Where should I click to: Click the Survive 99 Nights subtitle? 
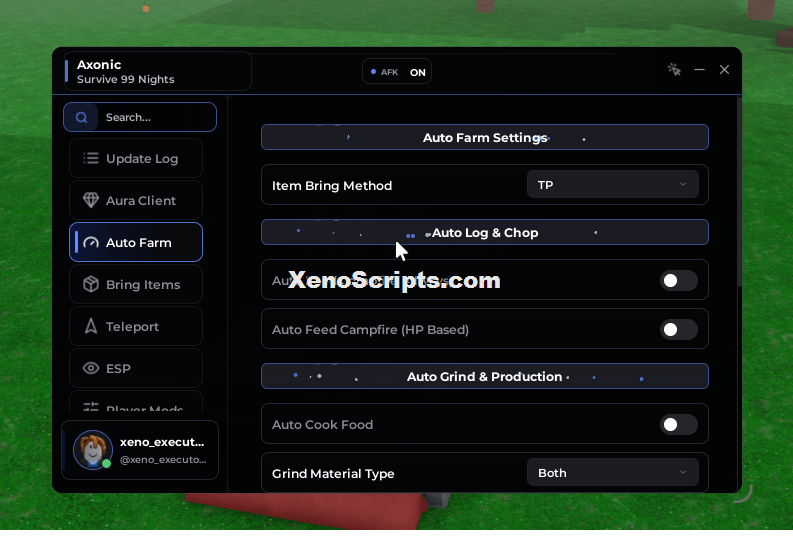point(125,79)
